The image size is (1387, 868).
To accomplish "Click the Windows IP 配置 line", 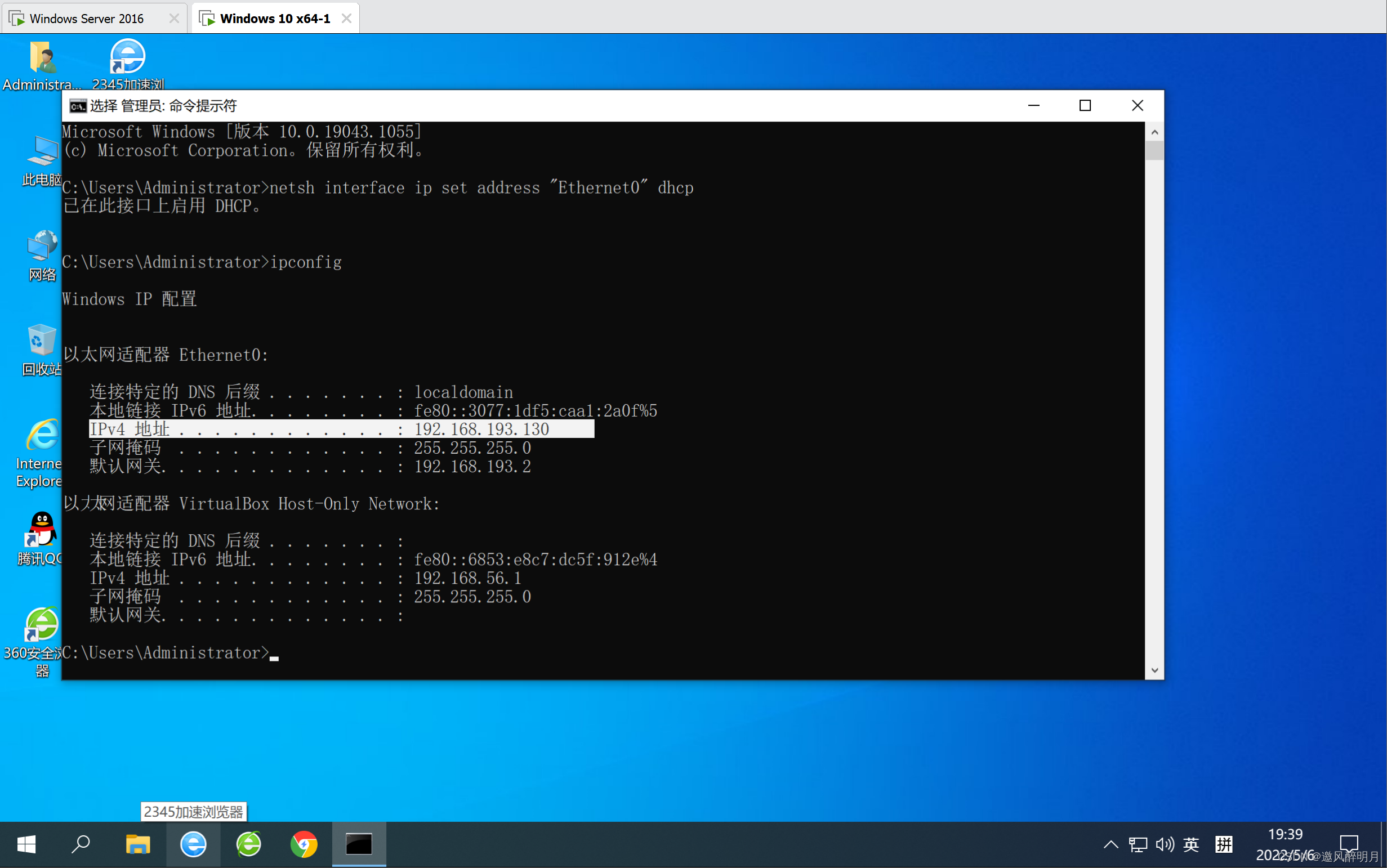I will [x=129, y=299].
